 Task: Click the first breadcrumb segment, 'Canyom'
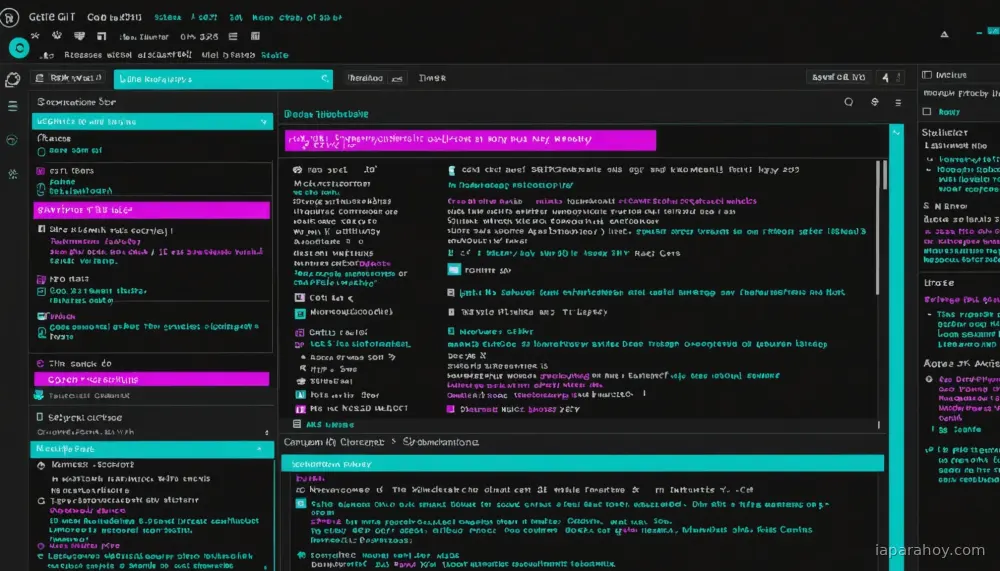[x=304, y=441]
